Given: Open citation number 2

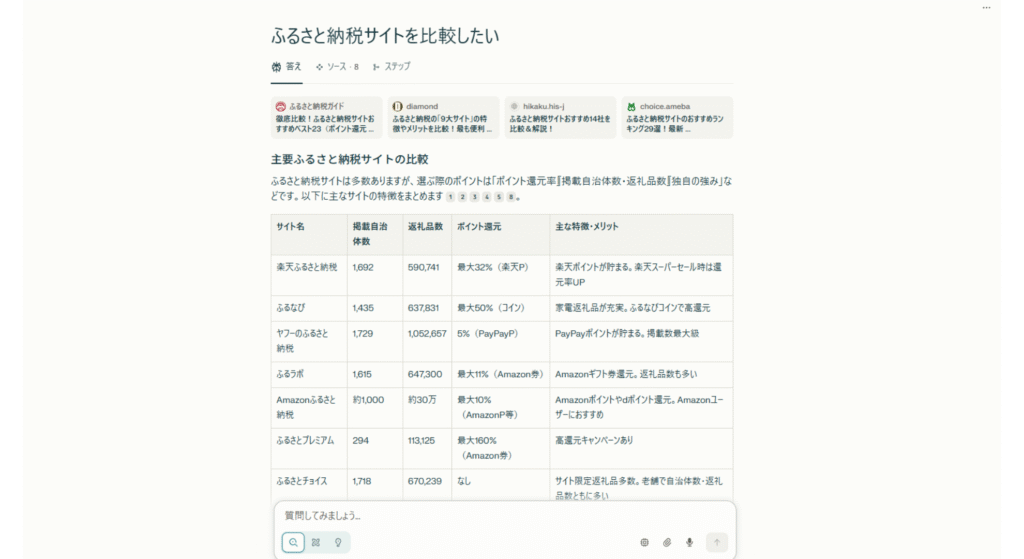Looking at the screenshot, I should coord(462,197).
